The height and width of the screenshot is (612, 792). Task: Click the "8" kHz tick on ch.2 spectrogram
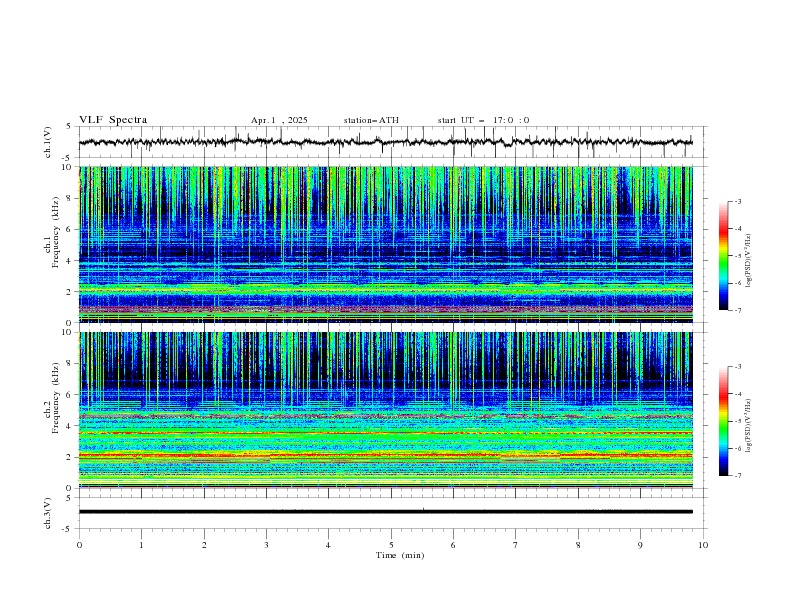pos(70,364)
